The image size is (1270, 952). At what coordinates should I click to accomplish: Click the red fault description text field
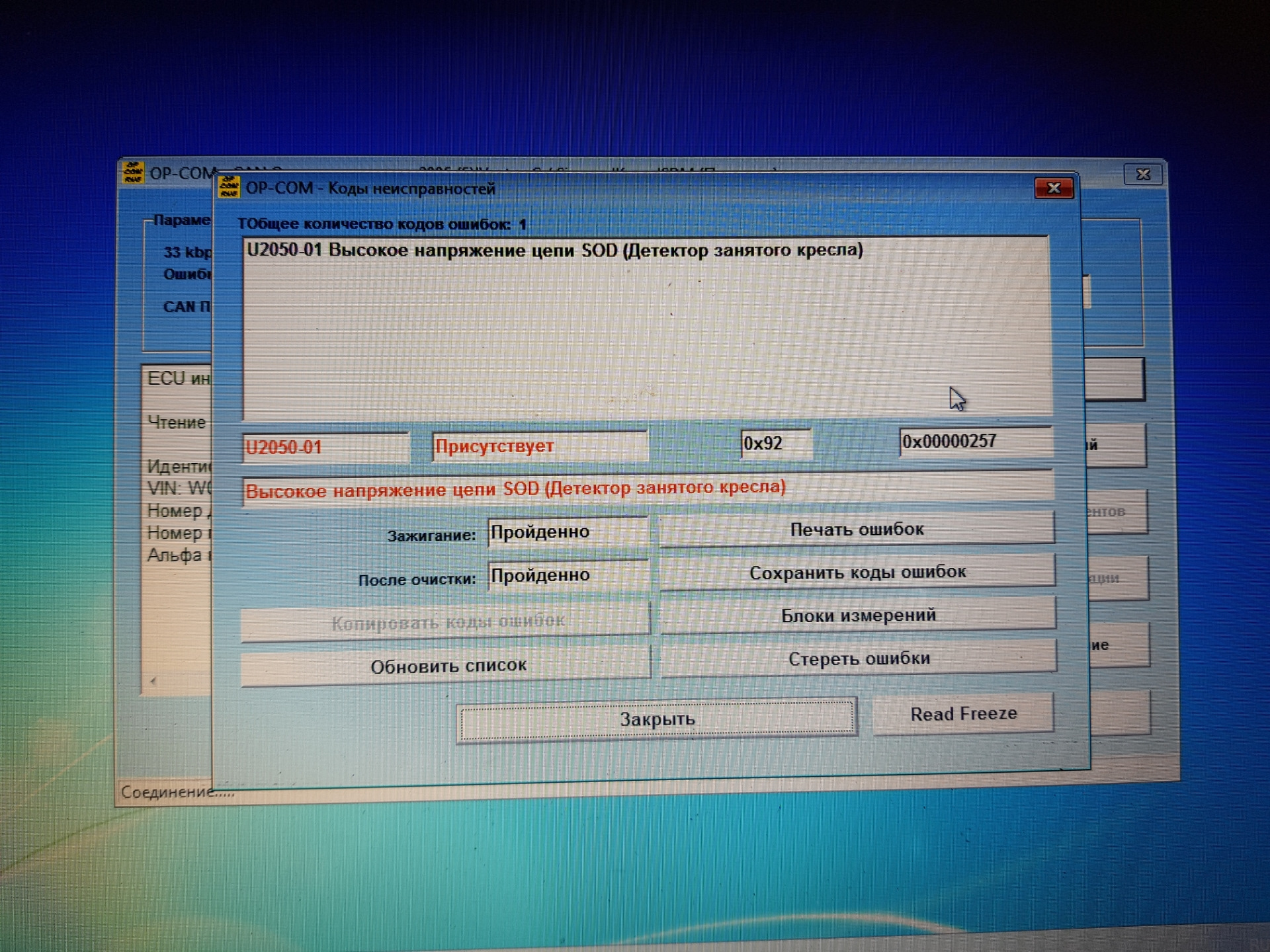click(x=646, y=489)
